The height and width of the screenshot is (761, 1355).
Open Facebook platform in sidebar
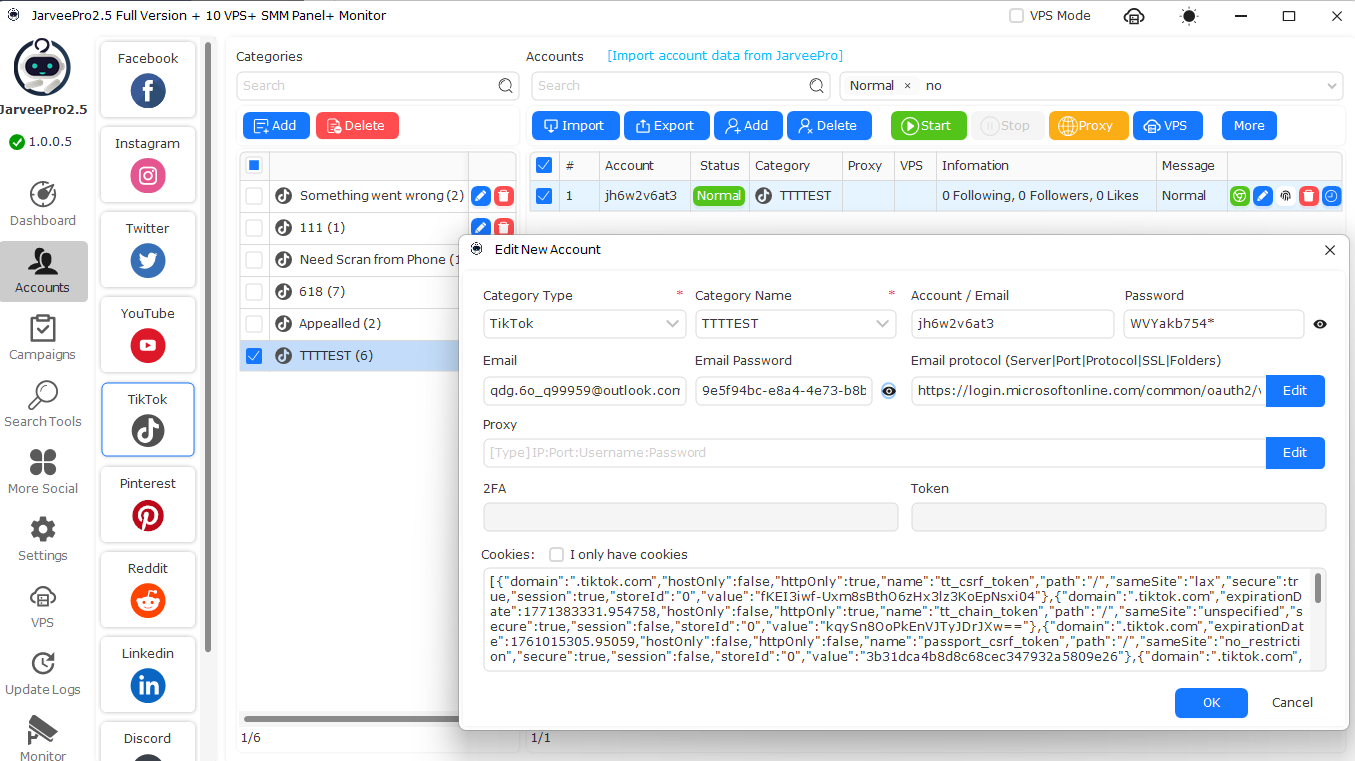tap(148, 79)
